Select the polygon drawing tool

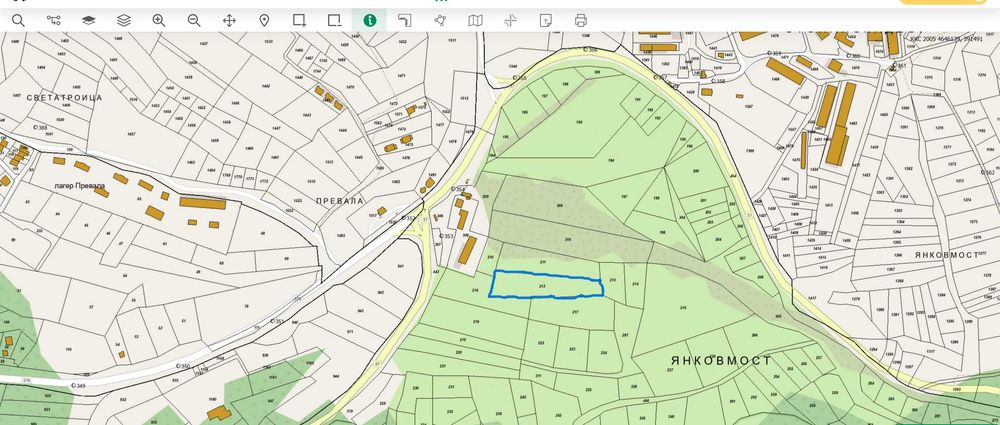tap(439, 20)
